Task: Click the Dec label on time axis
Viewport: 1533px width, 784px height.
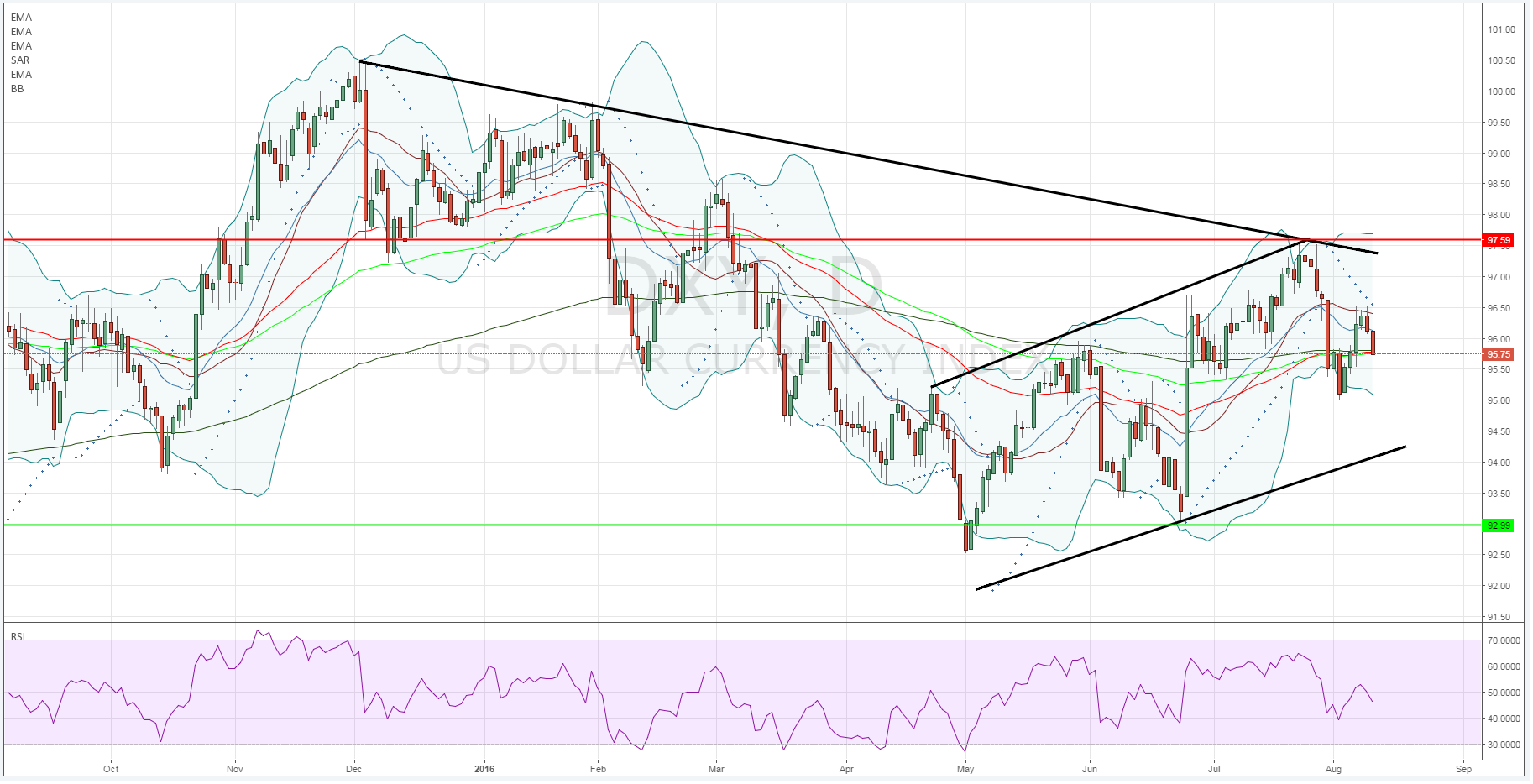Action: click(x=354, y=769)
